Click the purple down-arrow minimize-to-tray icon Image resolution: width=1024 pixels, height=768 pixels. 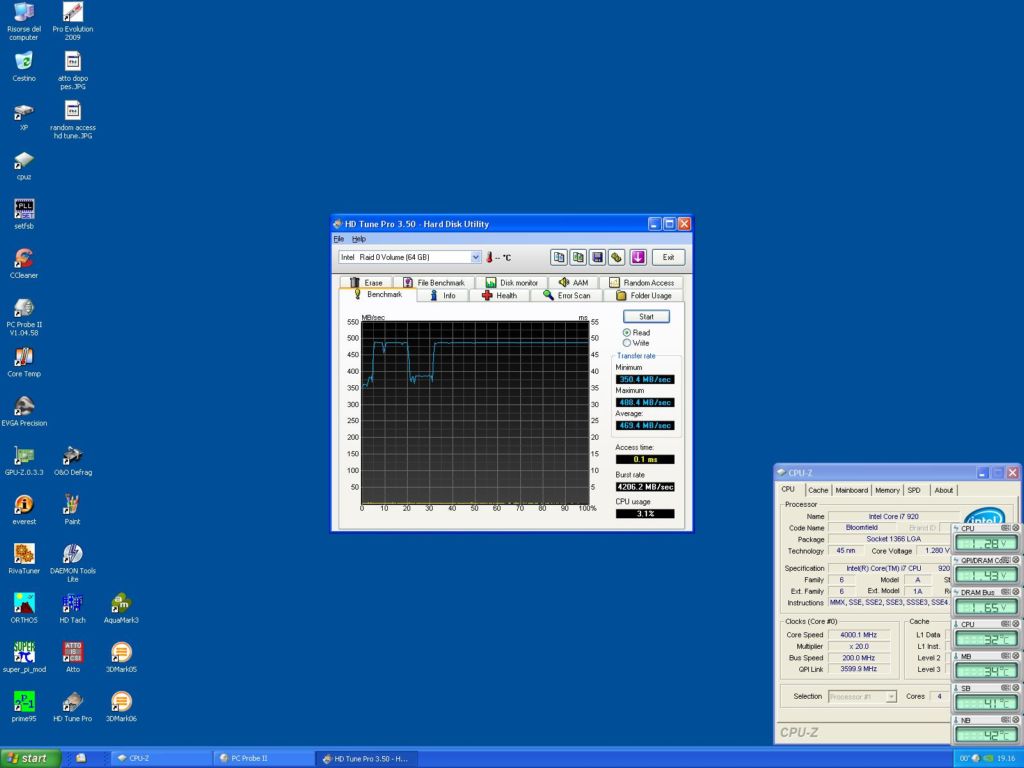click(x=638, y=257)
